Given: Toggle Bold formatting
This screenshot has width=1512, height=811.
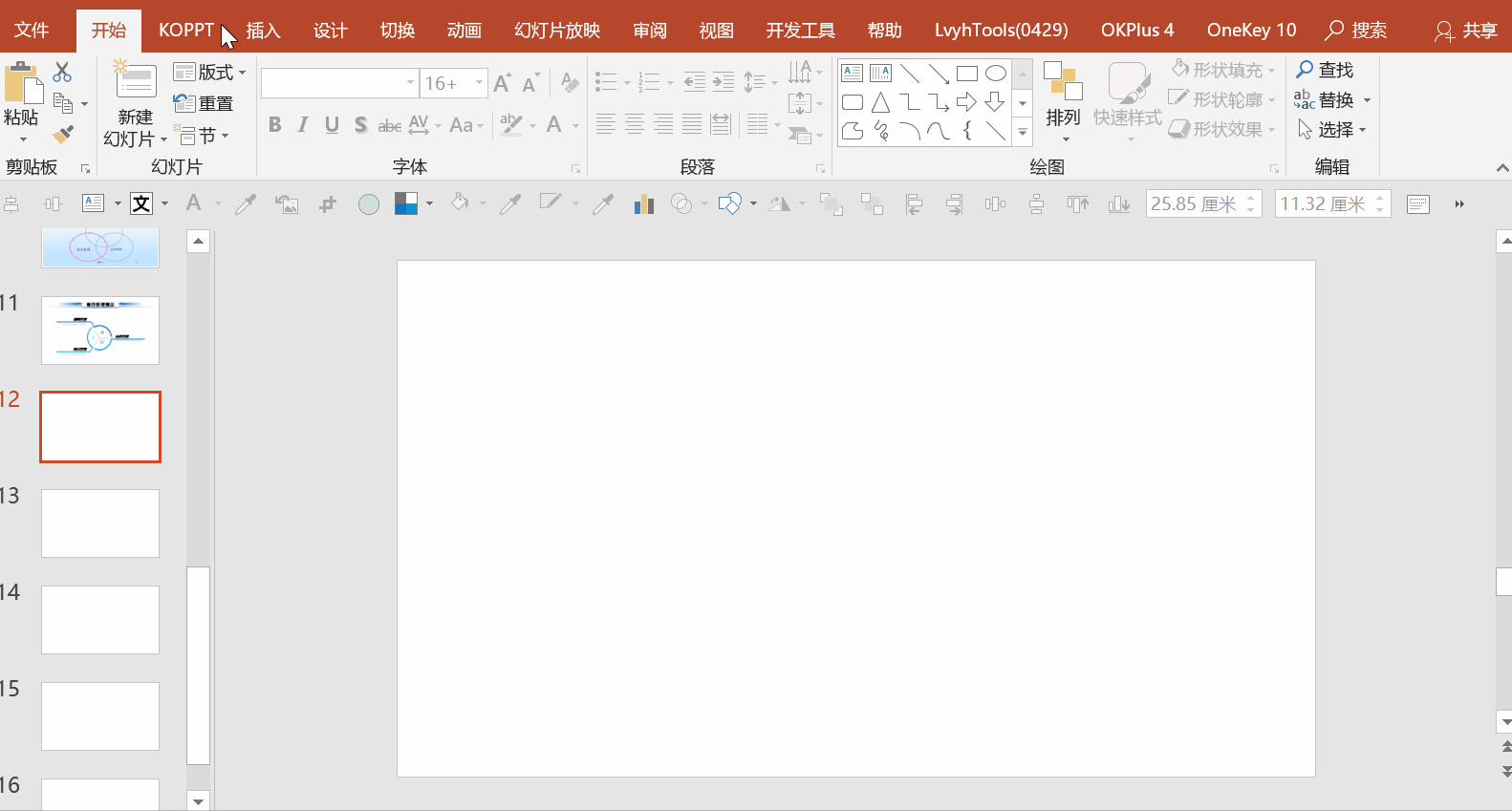Looking at the screenshot, I should click(x=275, y=125).
